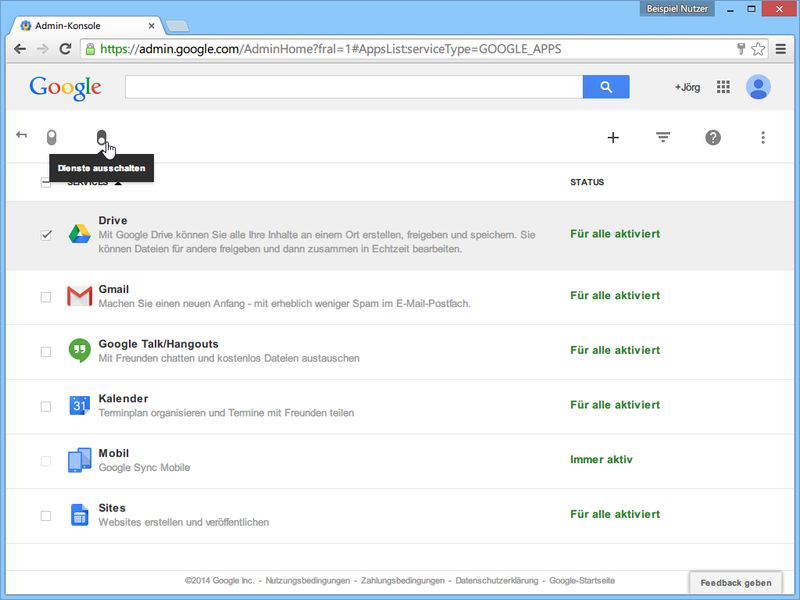The height and width of the screenshot is (600, 800).
Task: Click Drive status Für alle aktiviert
Action: tap(615, 234)
